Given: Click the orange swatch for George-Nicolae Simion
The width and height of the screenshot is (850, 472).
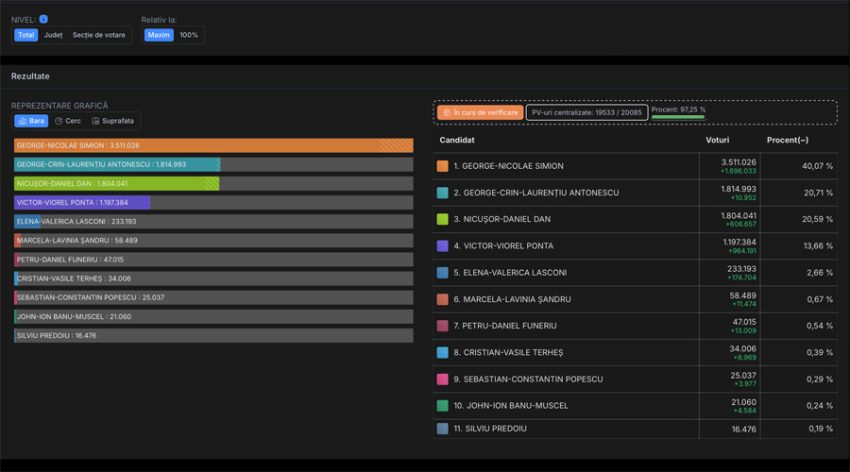Looking at the screenshot, I should click(x=442, y=165).
